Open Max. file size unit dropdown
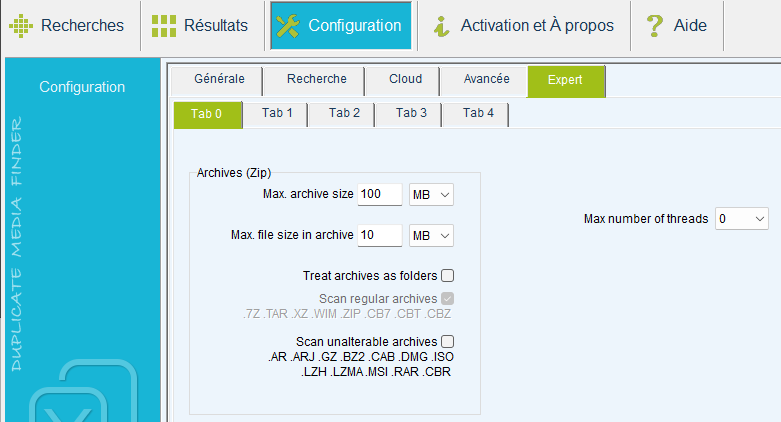 pos(431,236)
